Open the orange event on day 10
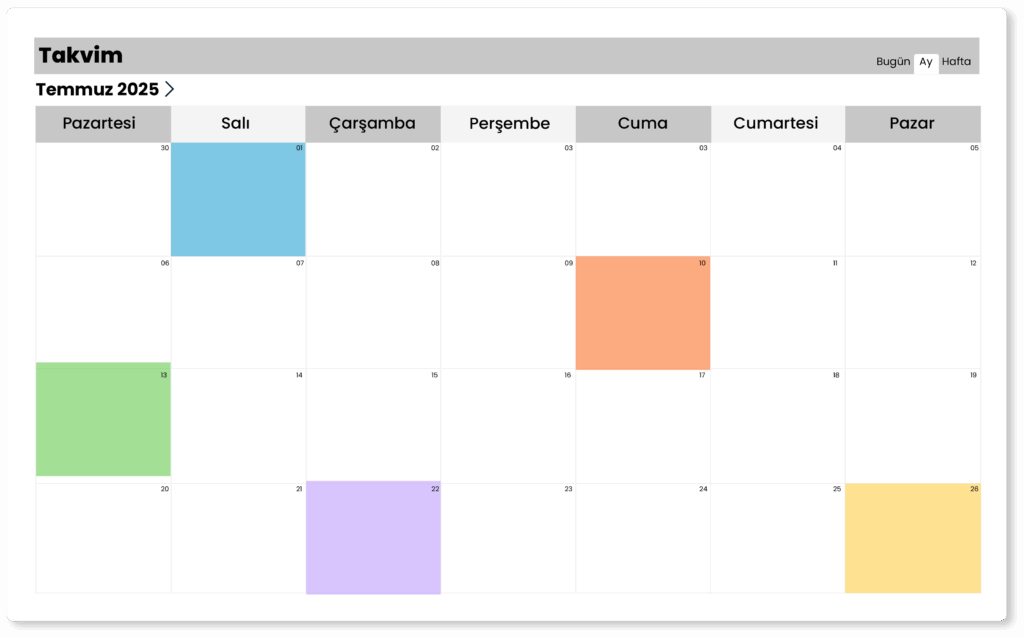The image size is (1024, 637). coord(642,313)
